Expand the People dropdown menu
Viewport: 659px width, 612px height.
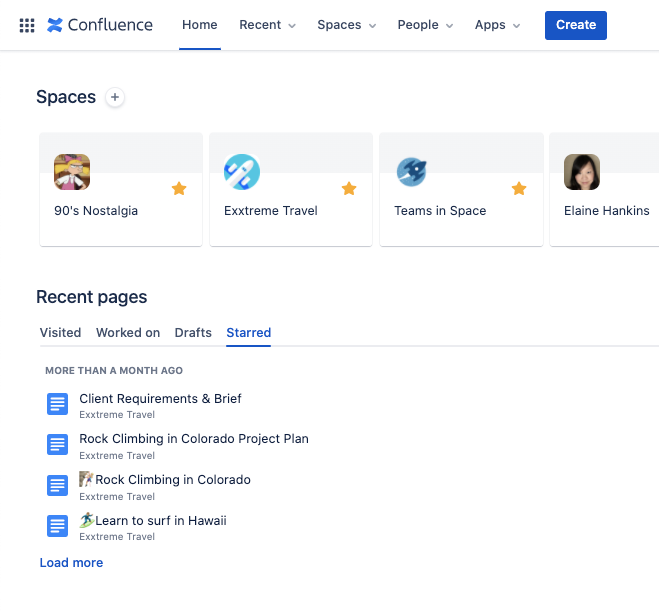(425, 25)
